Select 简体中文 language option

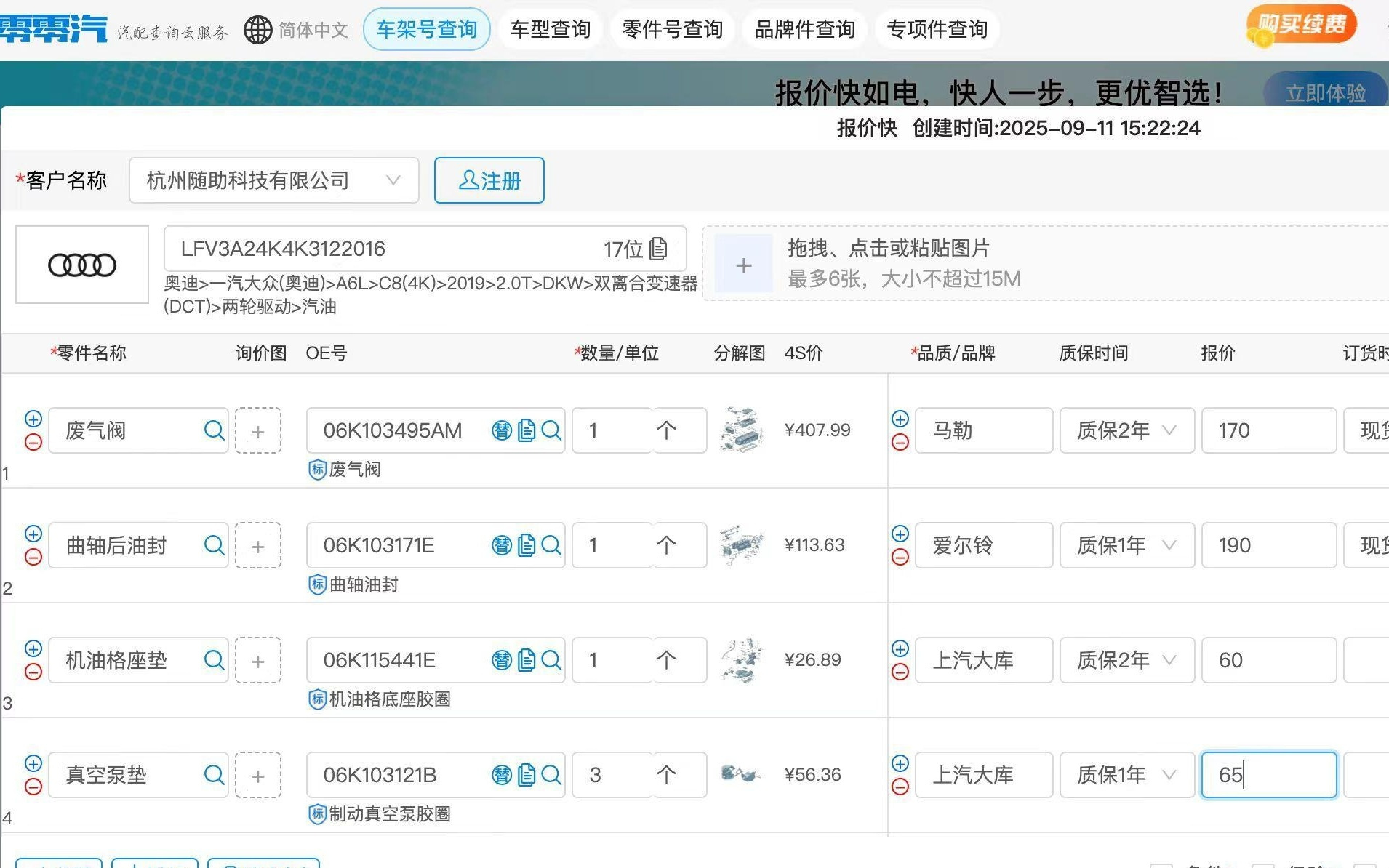click(x=313, y=30)
